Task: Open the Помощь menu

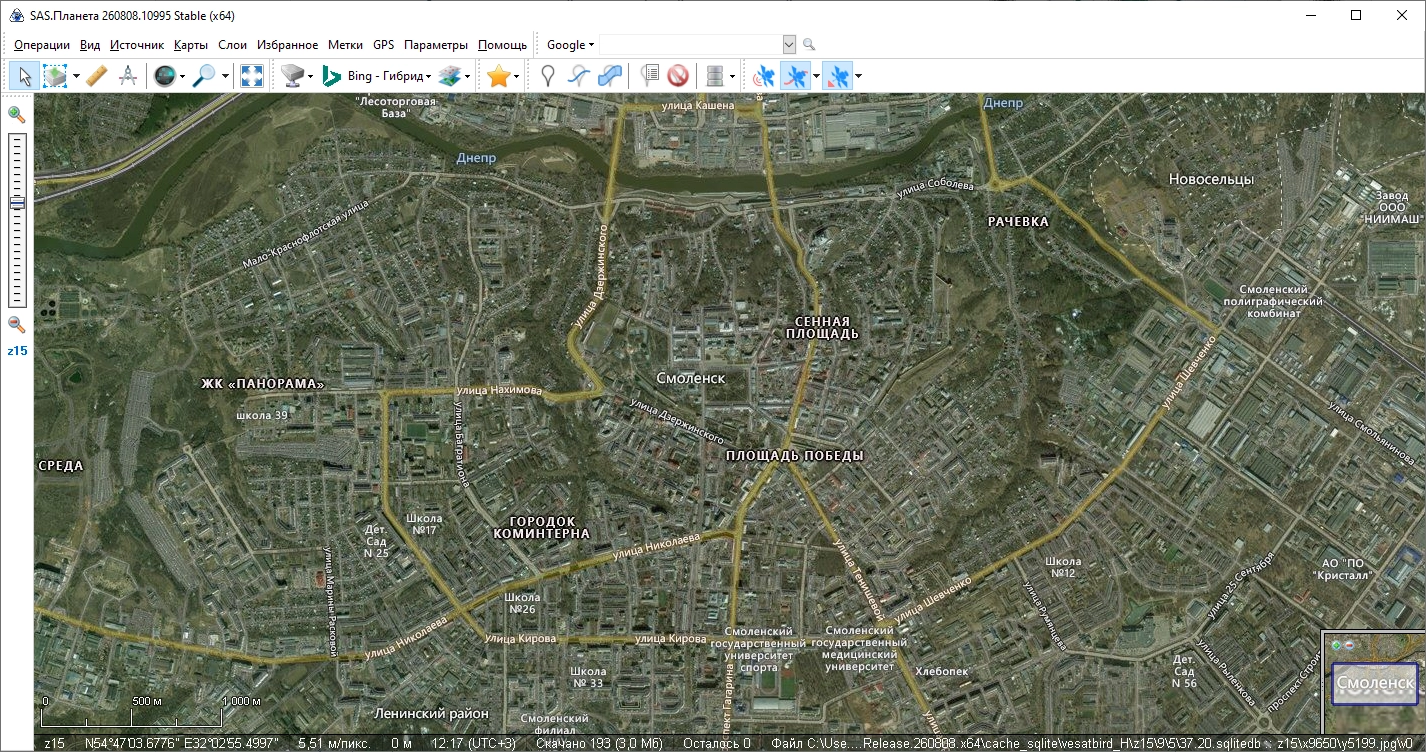Action: click(x=503, y=45)
